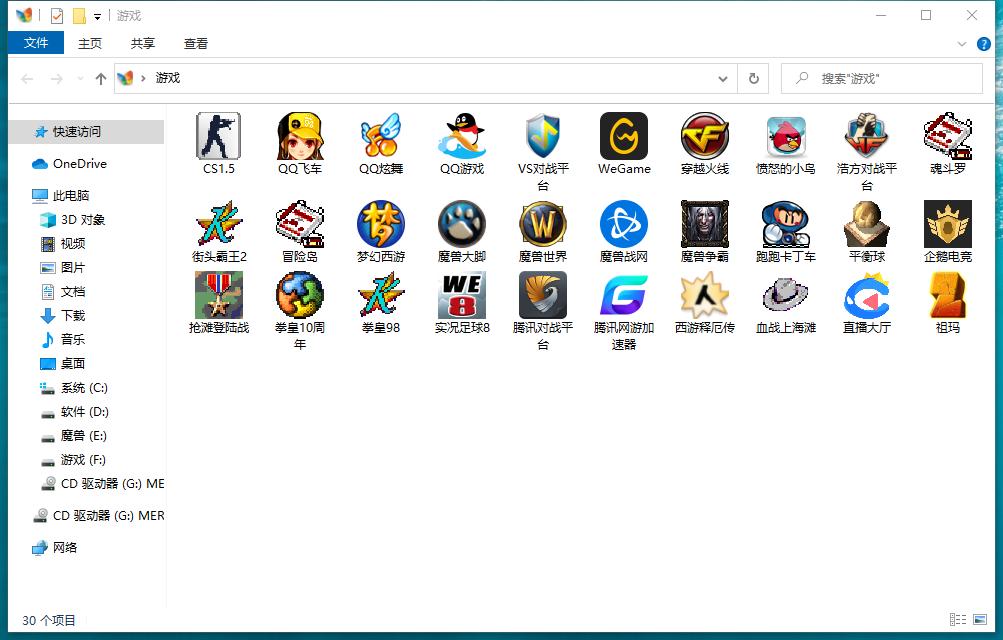Select the 魔兽争霸 shortcut
The image size is (1003, 640).
[x=705, y=224]
